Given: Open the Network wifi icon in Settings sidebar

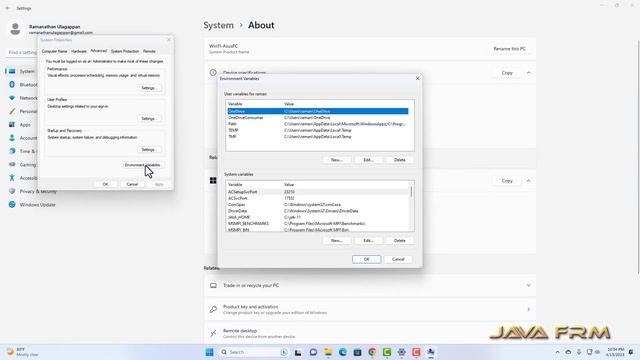Looking at the screenshot, I should coord(12,98).
